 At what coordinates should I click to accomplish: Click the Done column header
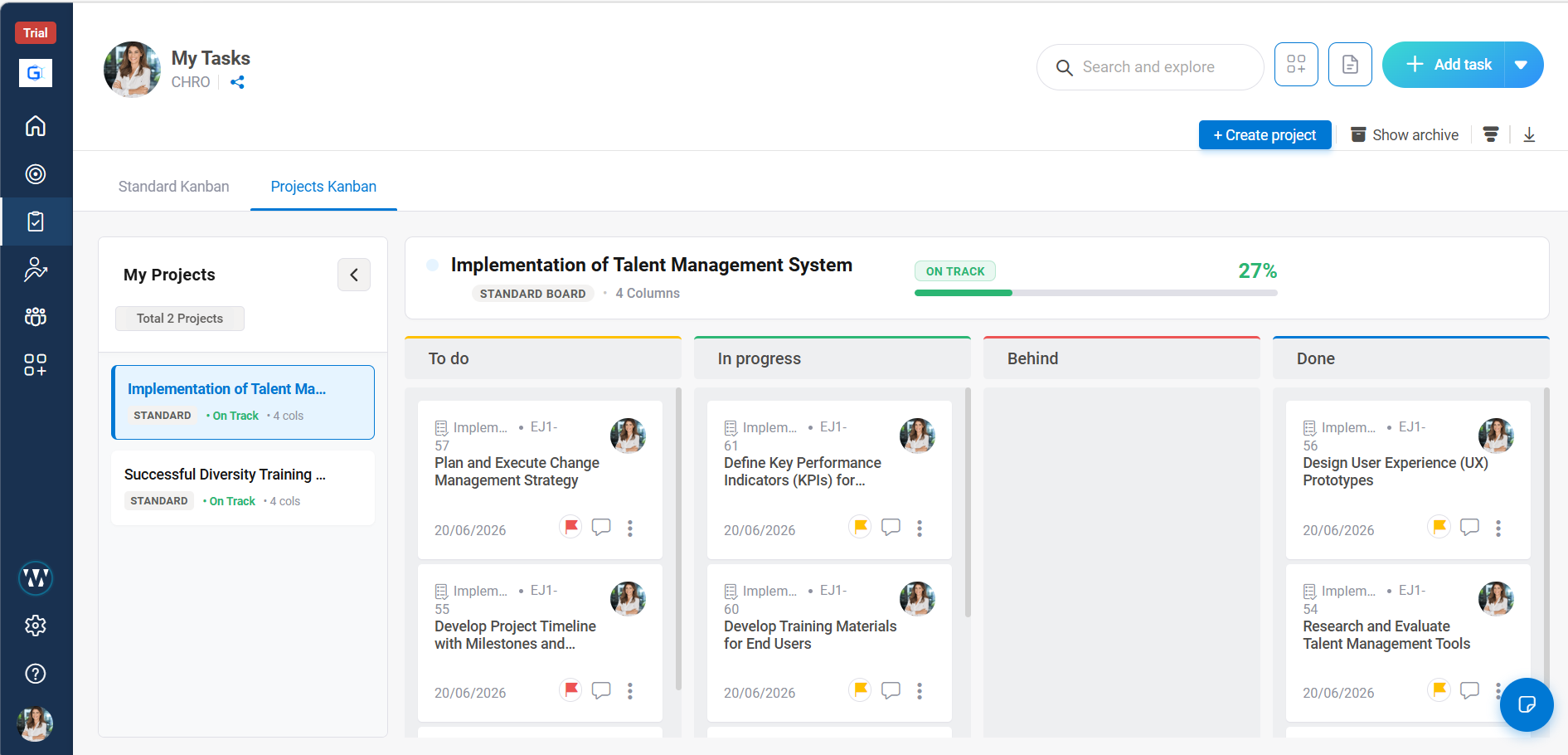pos(1411,358)
